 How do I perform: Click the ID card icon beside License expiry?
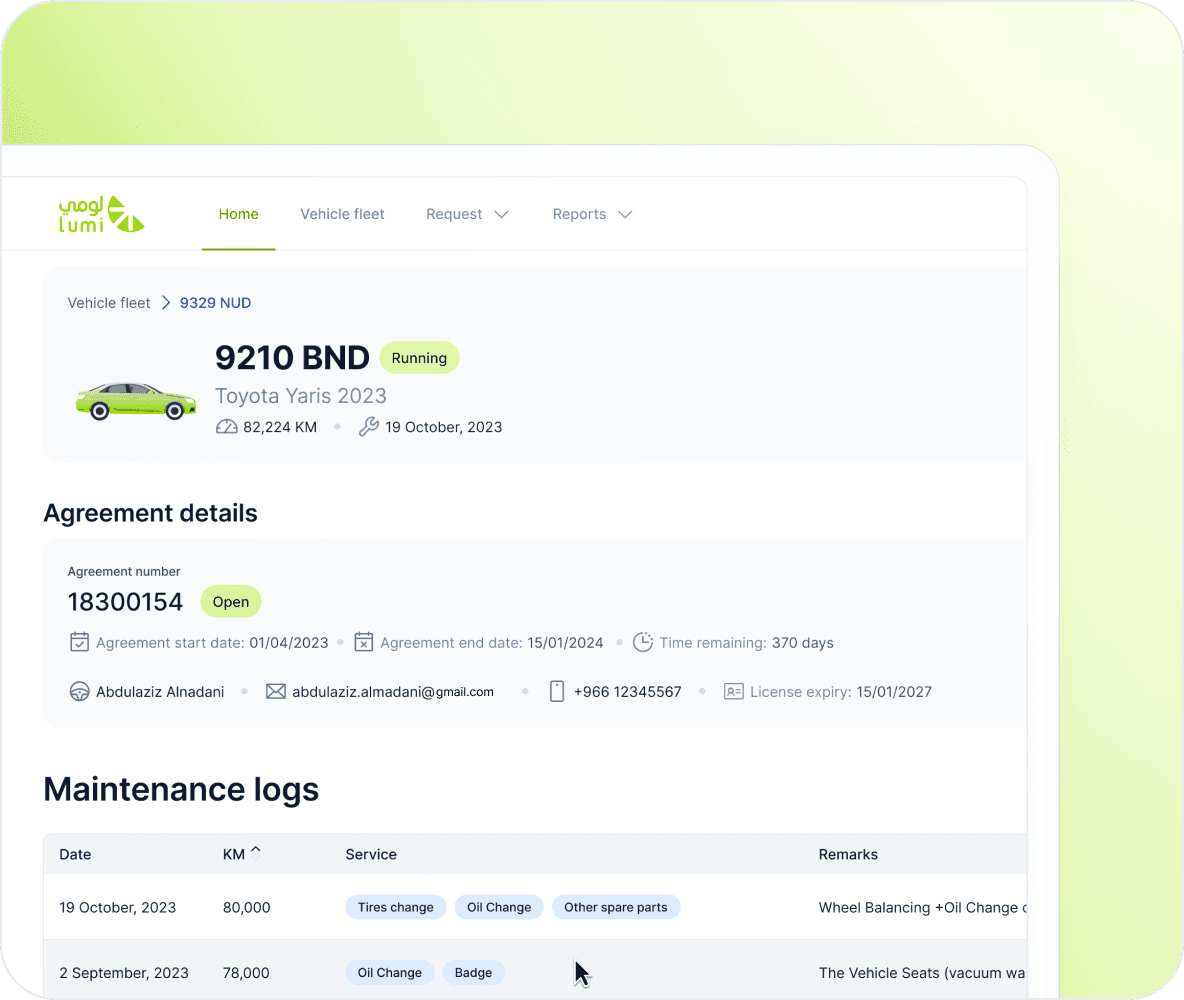click(x=733, y=691)
